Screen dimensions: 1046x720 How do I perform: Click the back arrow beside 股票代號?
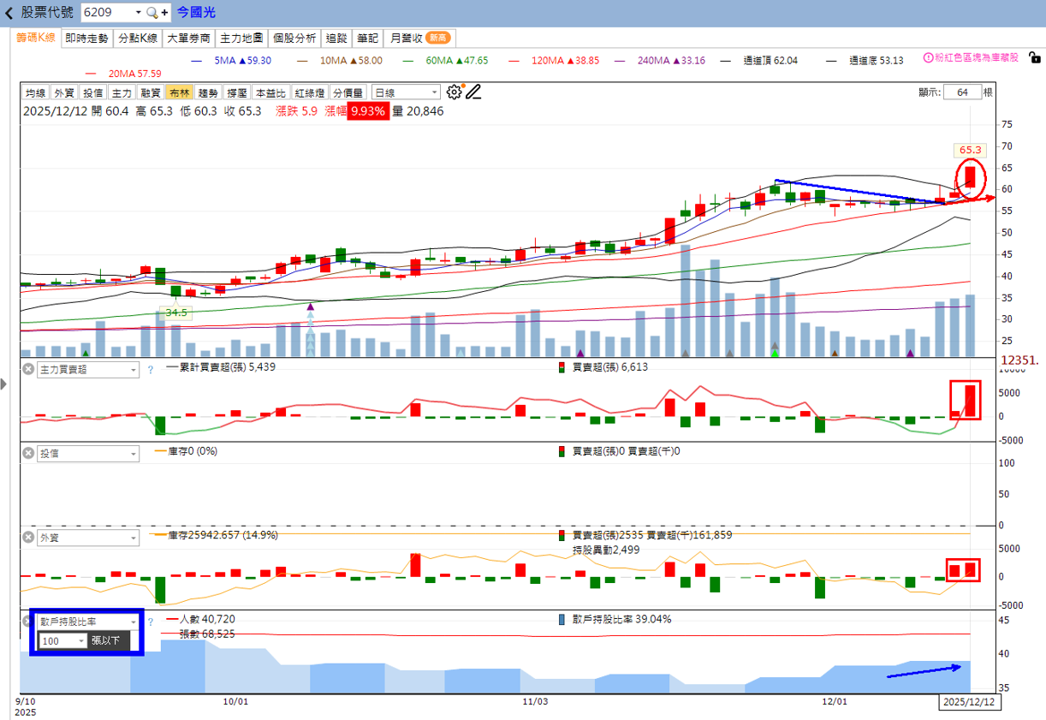[x=9, y=13]
